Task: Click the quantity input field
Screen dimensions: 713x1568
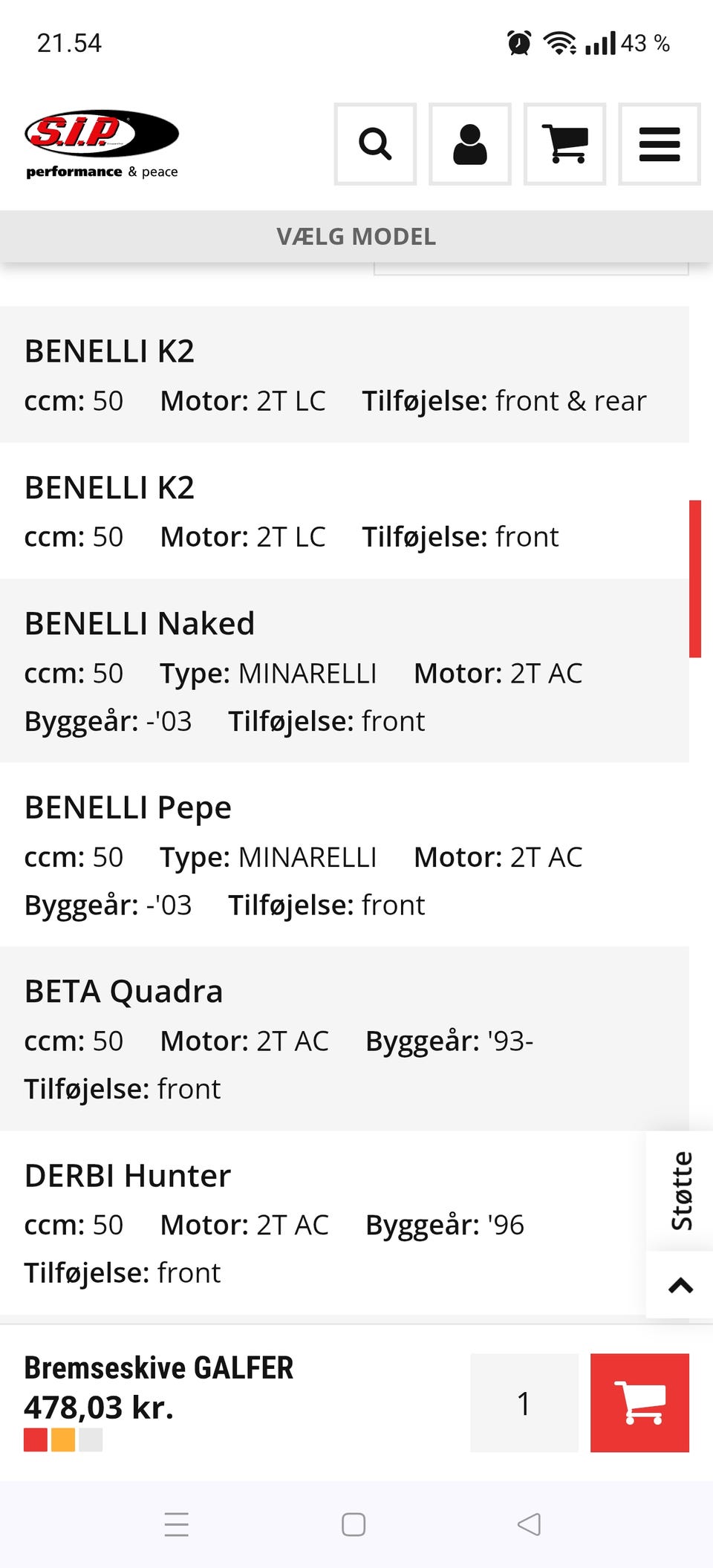Action: pos(524,1402)
